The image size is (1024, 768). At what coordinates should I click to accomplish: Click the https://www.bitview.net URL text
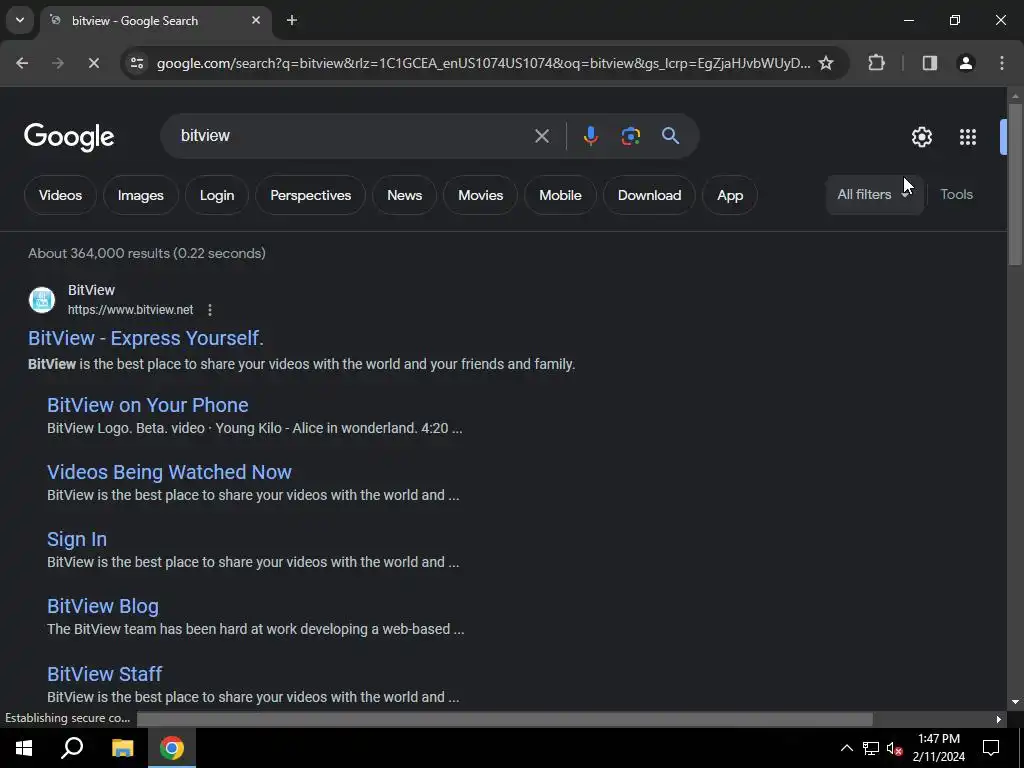[131, 310]
